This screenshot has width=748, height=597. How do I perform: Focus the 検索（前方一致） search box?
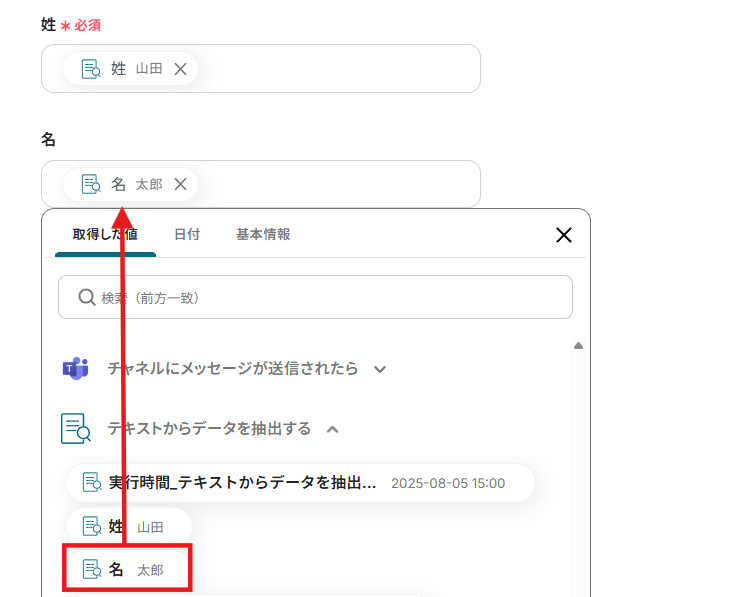point(315,297)
